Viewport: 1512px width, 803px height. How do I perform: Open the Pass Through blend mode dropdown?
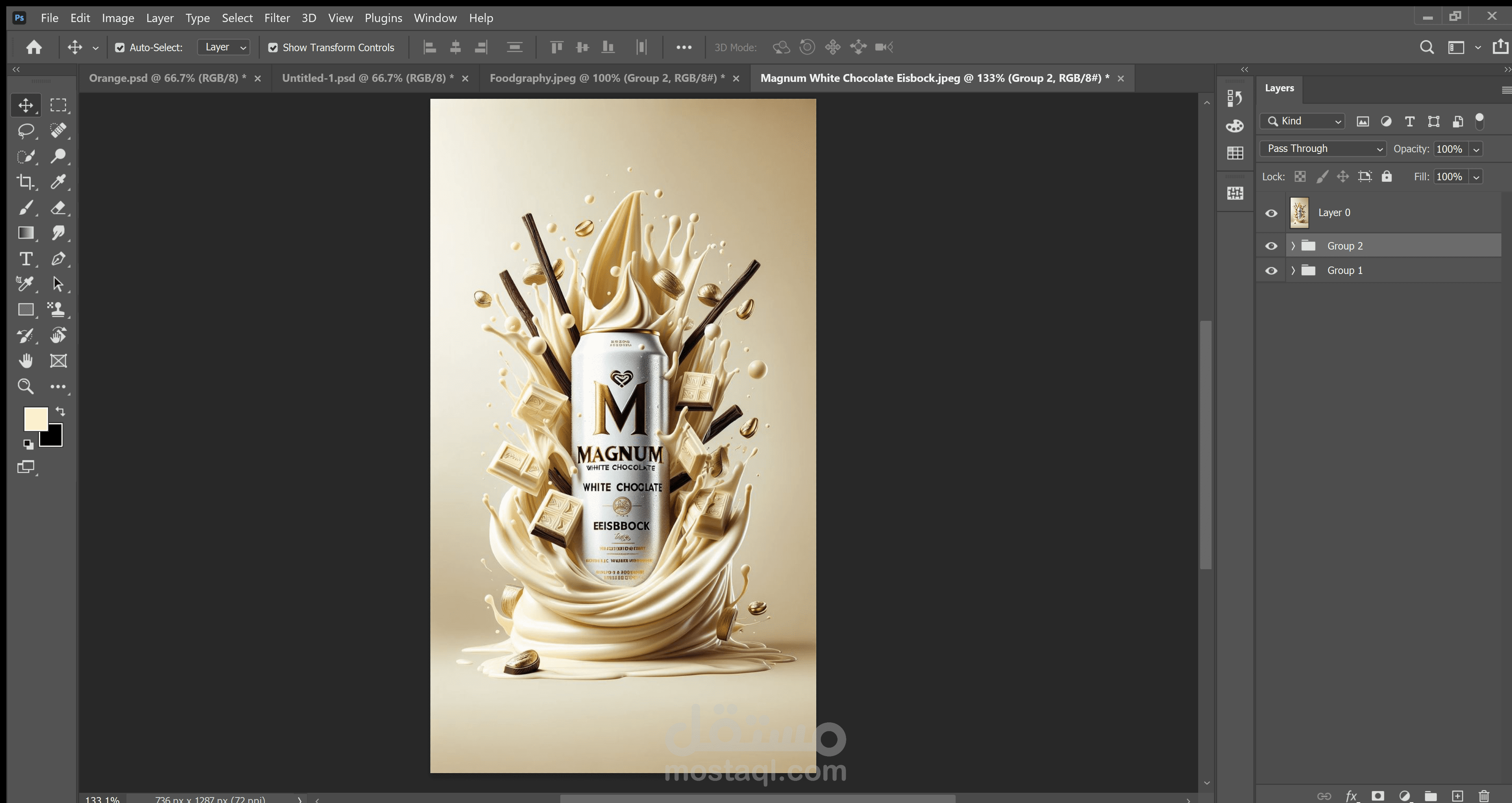click(1323, 148)
